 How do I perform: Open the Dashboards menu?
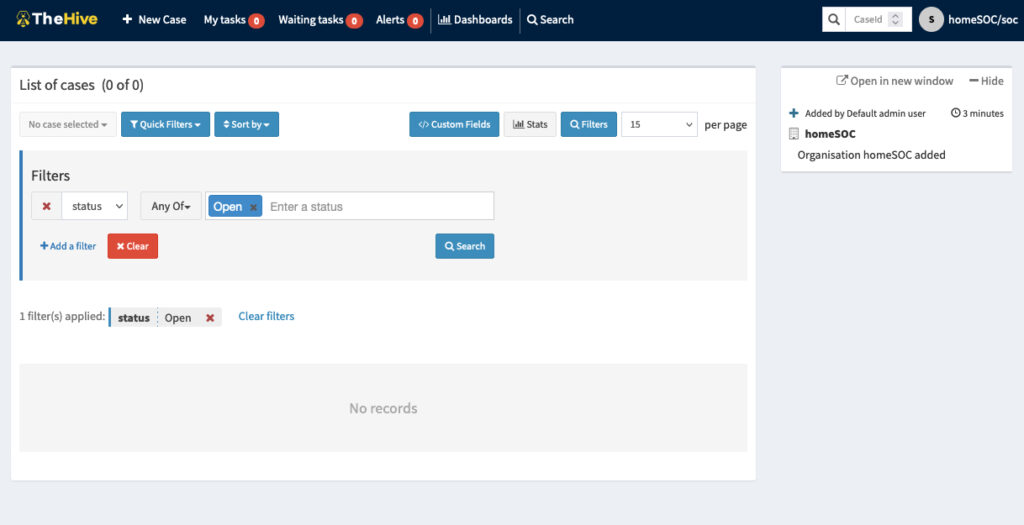[x=475, y=20]
